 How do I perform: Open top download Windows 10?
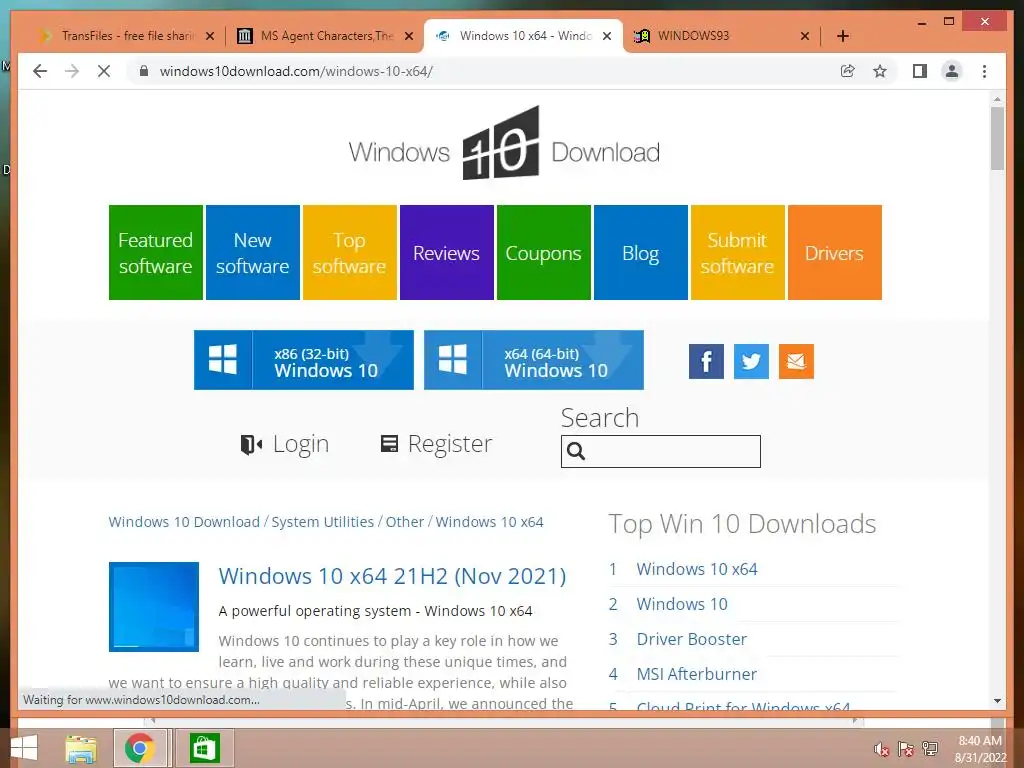(682, 604)
